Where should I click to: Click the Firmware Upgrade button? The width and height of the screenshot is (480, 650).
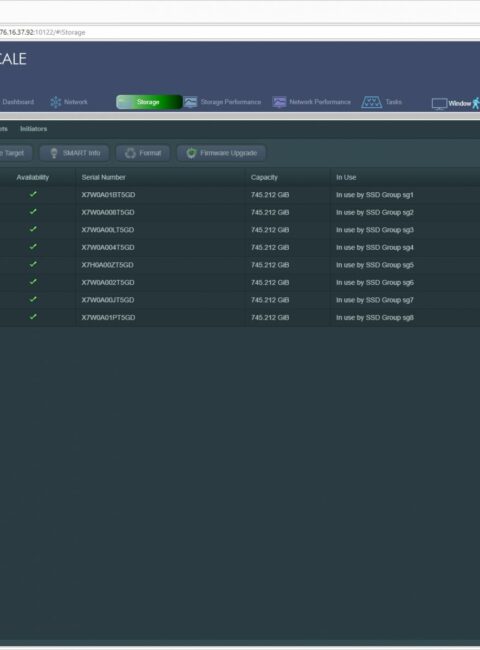pyautogui.click(x=222, y=153)
